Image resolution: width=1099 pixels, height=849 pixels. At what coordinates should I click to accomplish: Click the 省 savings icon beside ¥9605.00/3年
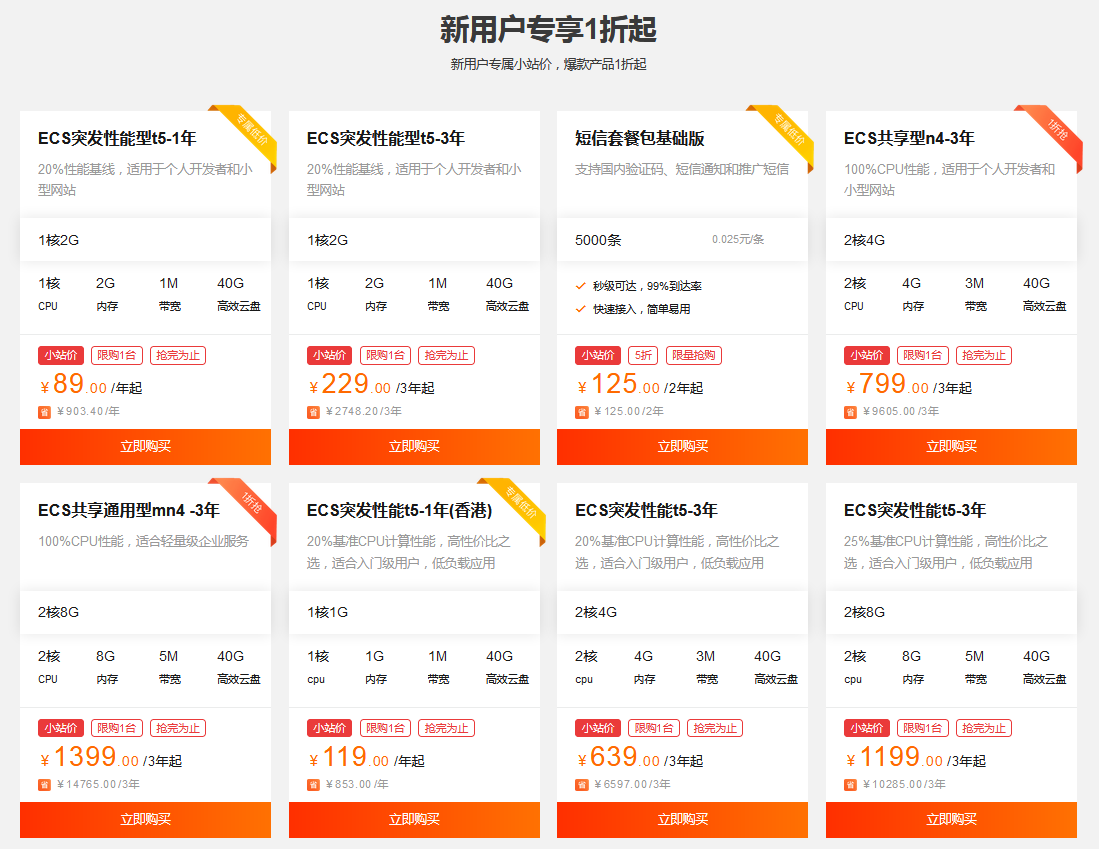pyautogui.click(x=850, y=412)
